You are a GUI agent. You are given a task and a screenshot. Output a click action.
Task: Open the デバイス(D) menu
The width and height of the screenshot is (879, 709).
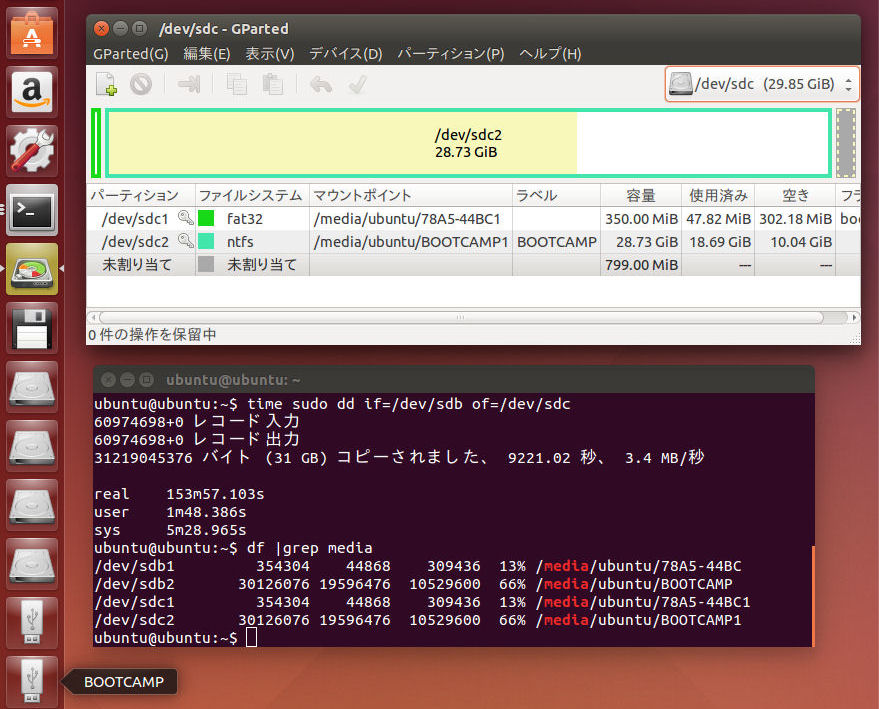point(346,54)
